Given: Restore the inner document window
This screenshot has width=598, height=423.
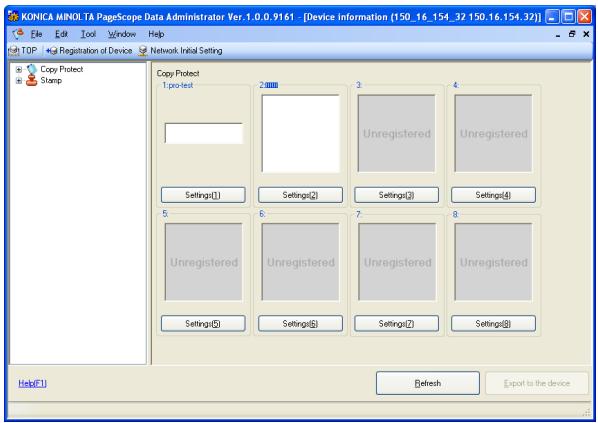Looking at the screenshot, I should pos(572,34).
